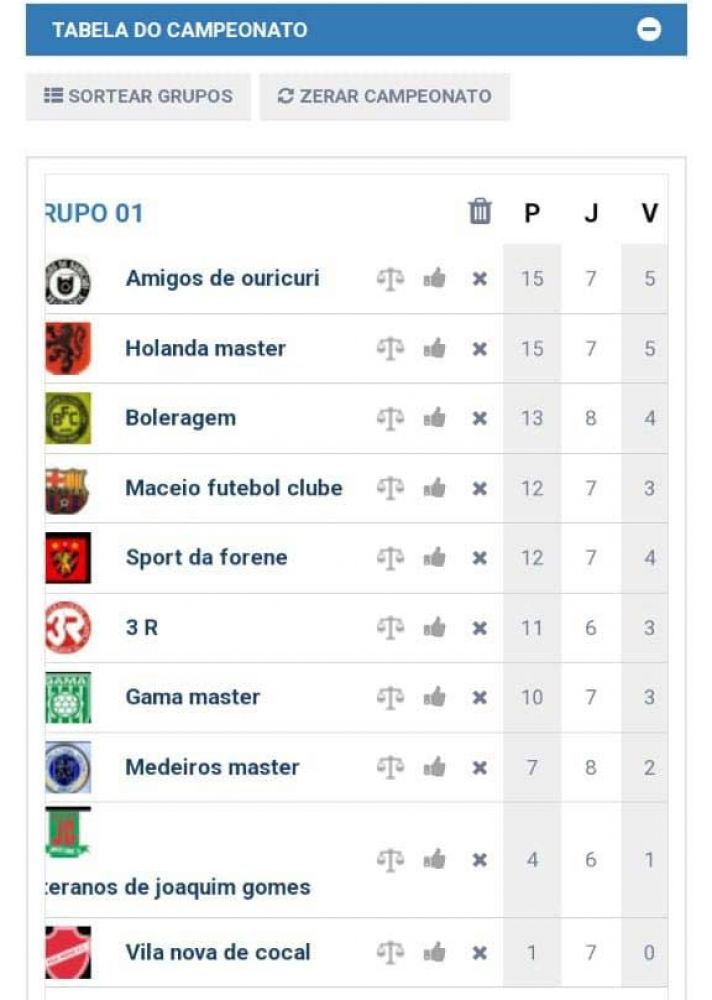This screenshot has height=1000, width=712.
Task: Click the Maceio futebol clube crest
Action: click(x=68, y=489)
